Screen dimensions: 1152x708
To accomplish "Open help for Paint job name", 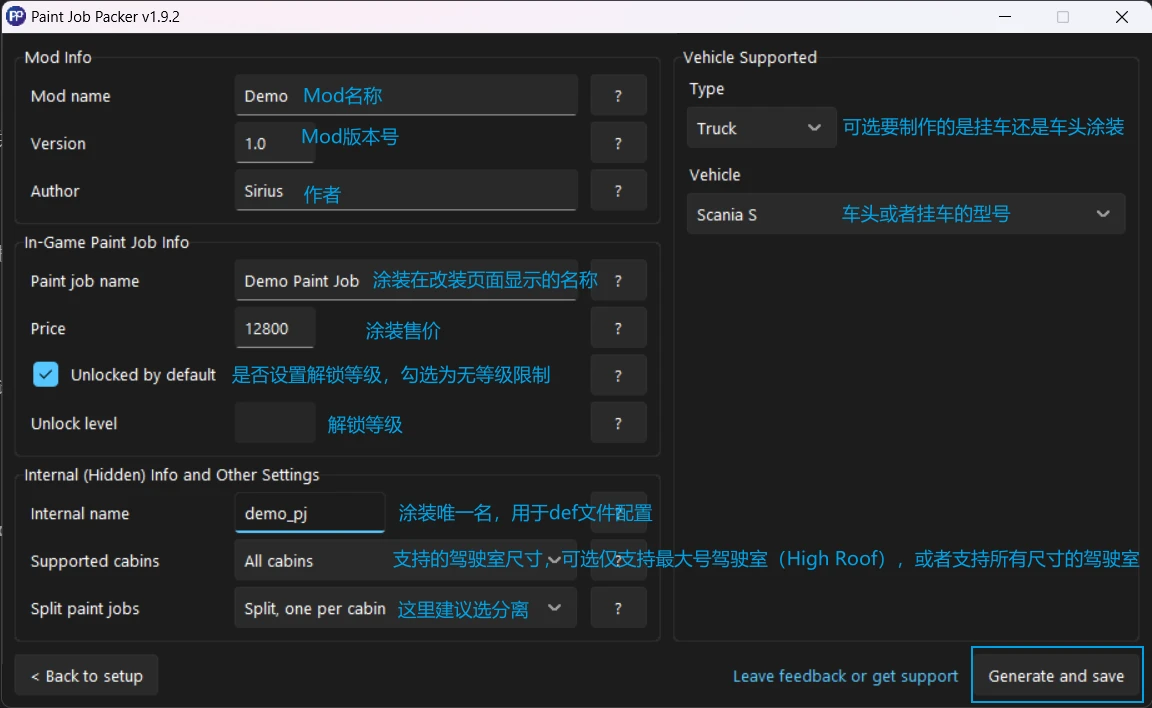I will coord(618,281).
